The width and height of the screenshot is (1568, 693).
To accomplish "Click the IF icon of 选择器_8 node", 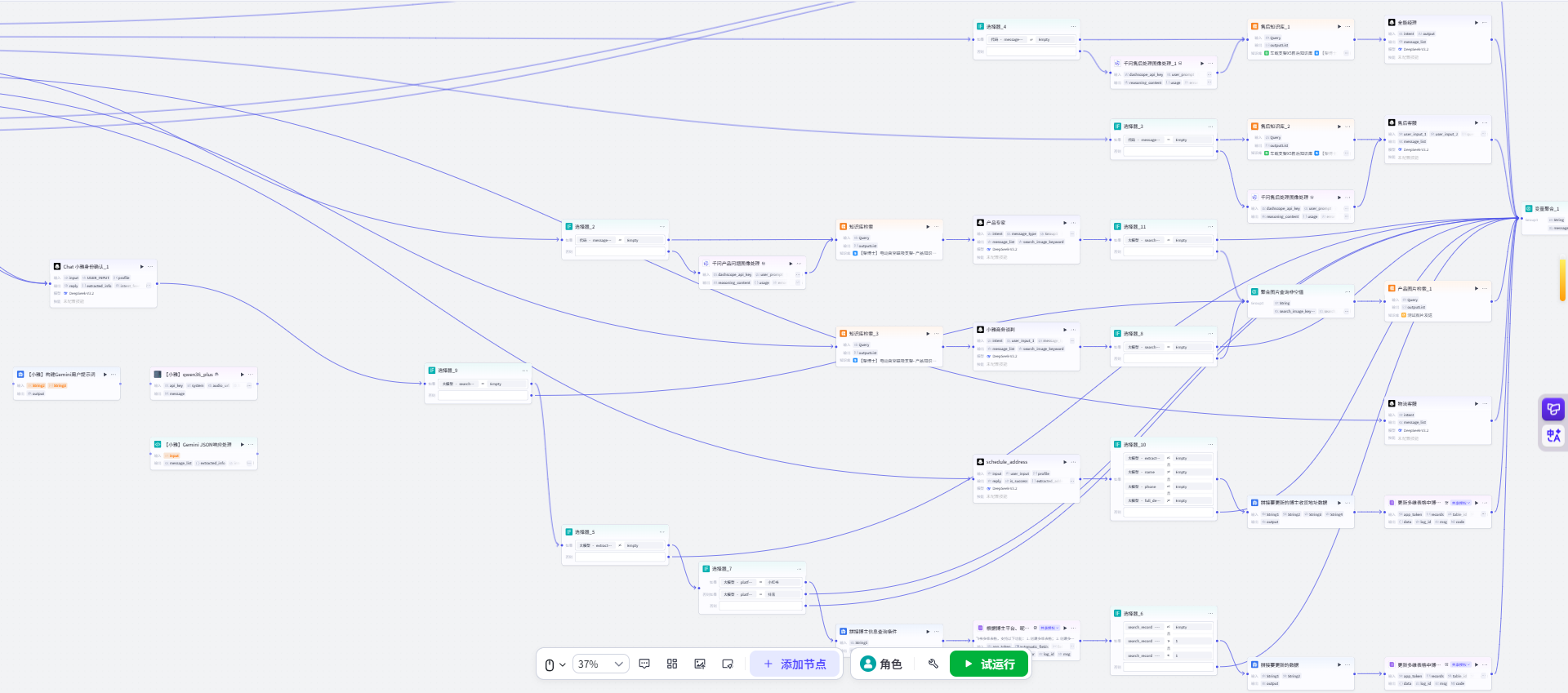I will 1117,334.
